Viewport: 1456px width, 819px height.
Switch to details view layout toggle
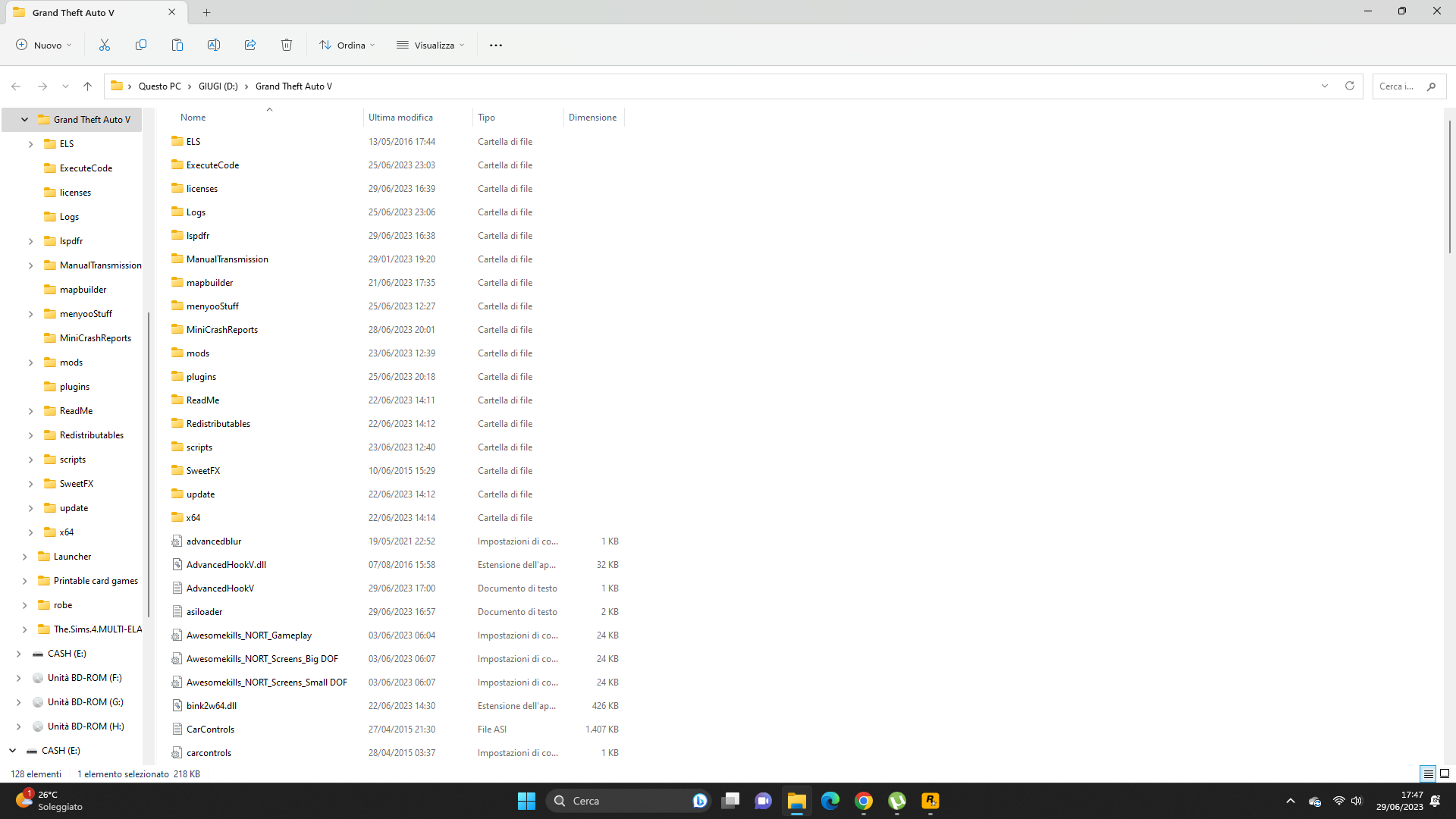tap(1428, 773)
